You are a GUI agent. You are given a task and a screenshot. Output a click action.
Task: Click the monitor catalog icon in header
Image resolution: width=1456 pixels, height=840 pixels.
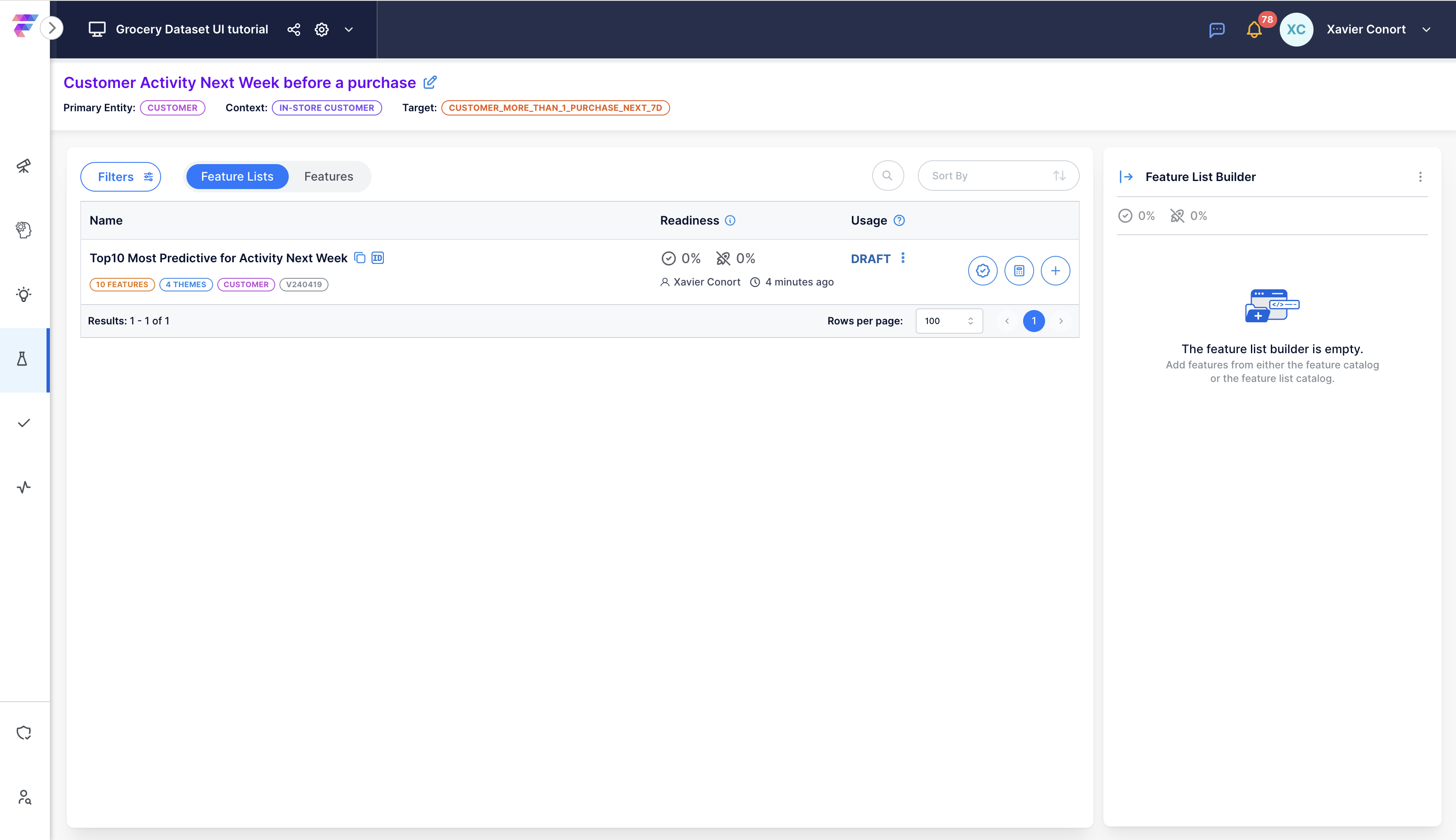(x=97, y=30)
